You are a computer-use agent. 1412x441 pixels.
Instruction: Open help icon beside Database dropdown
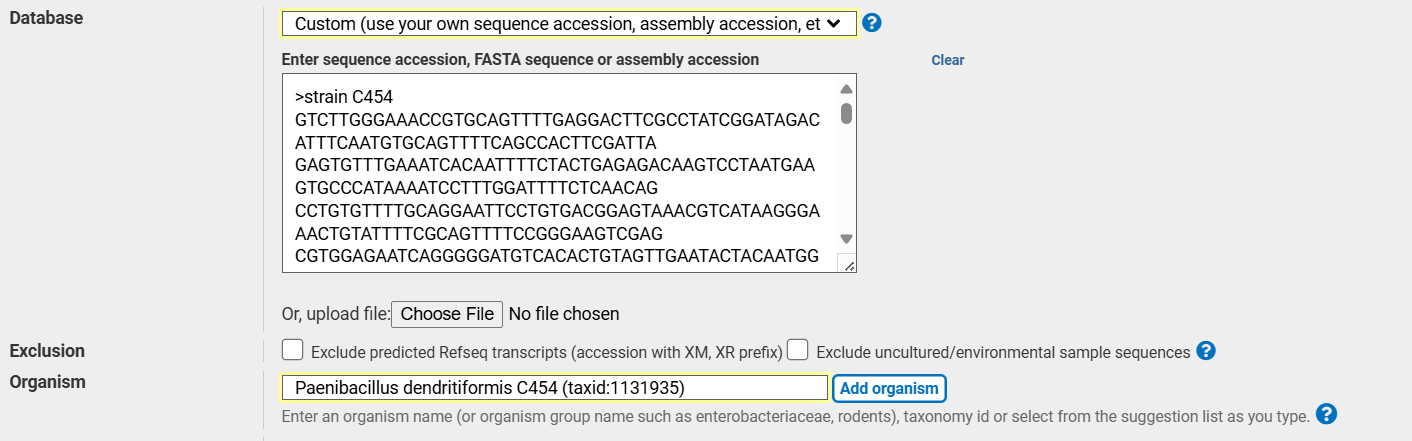(x=872, y=23)
